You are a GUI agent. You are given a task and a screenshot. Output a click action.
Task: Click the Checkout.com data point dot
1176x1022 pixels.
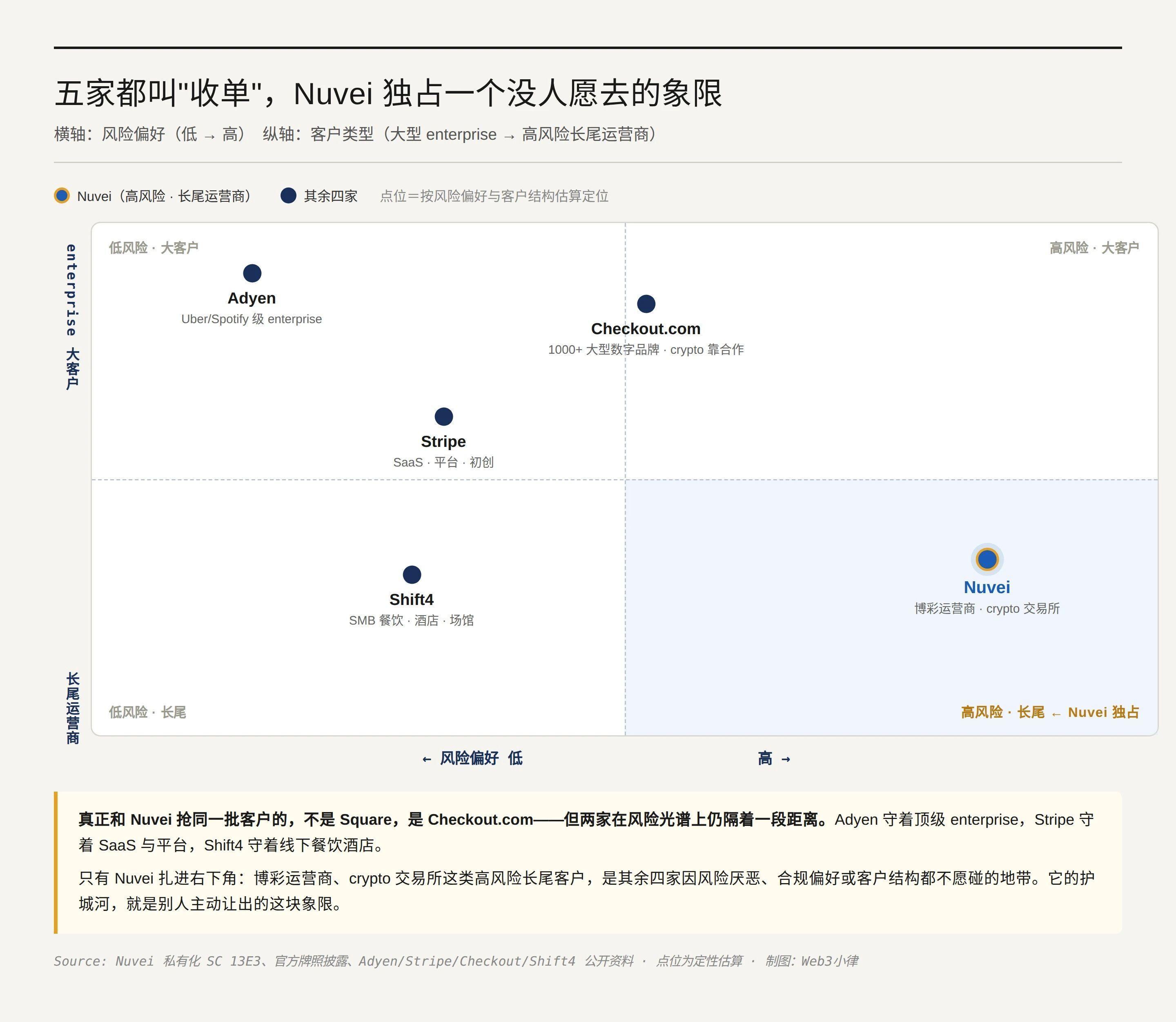(x=646, y=303)
